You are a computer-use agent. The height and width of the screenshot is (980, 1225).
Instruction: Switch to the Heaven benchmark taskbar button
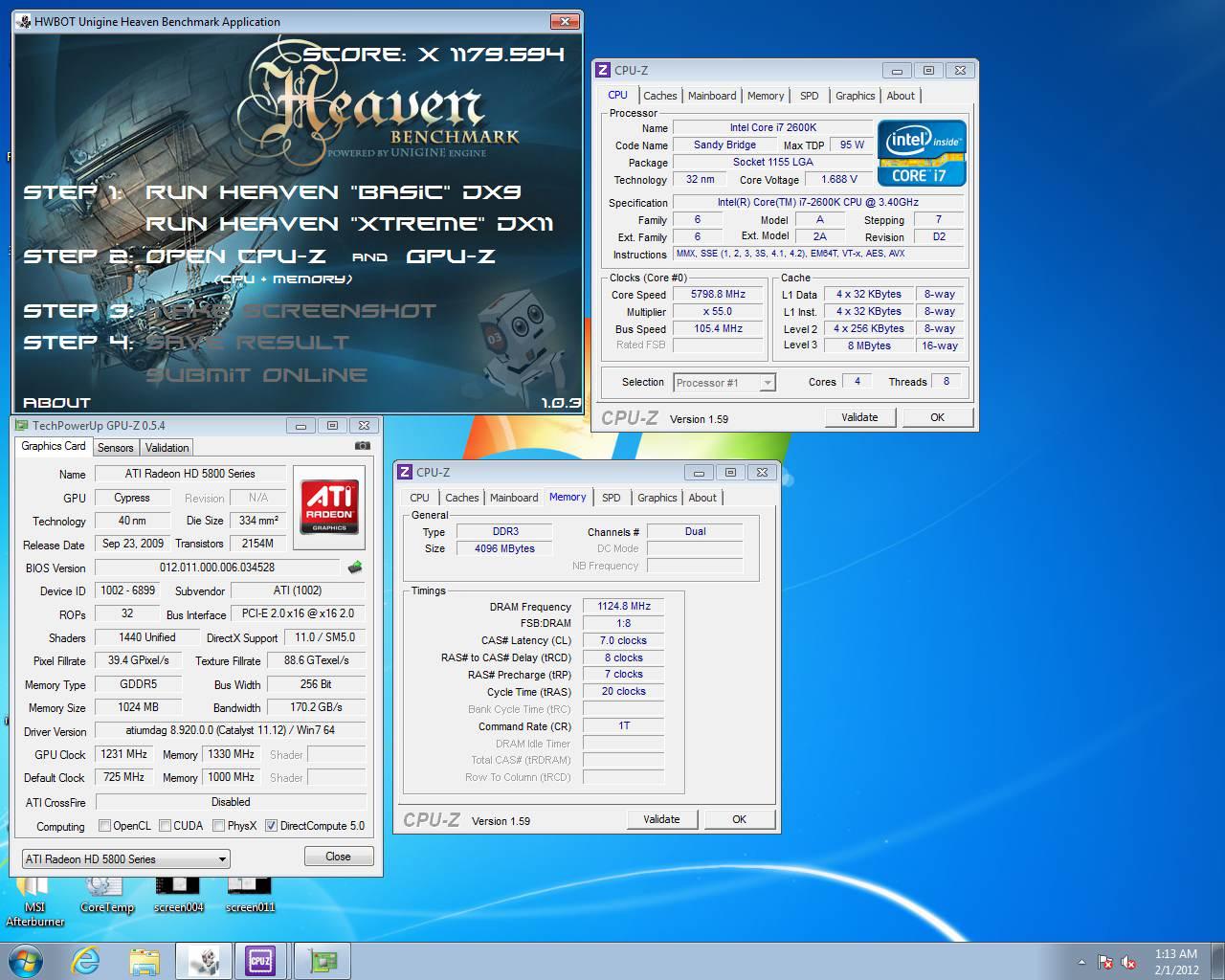203,960
